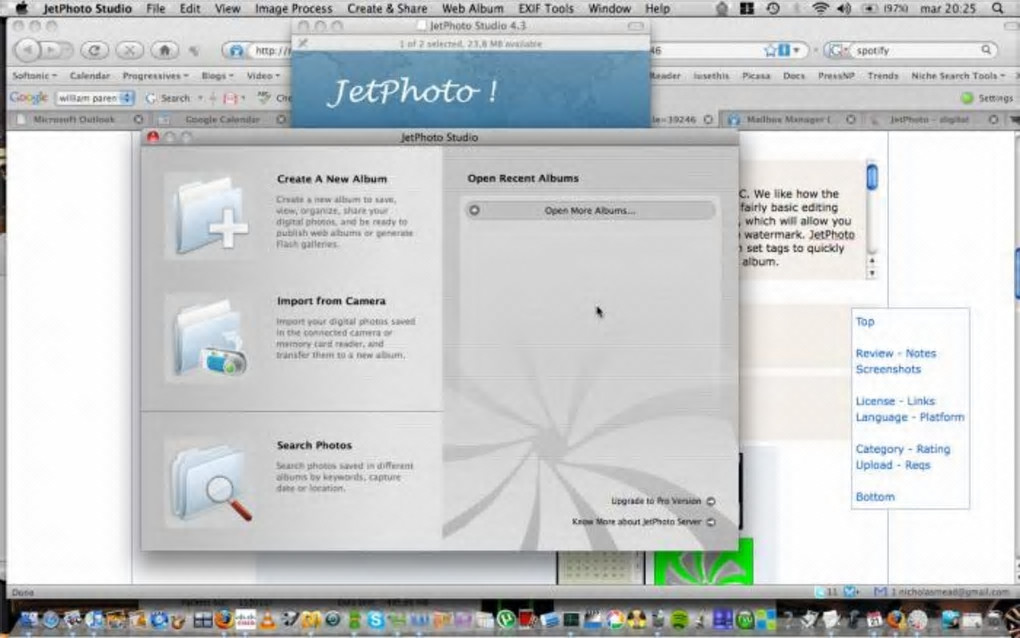Click the Picasa bookmark in the bookmarks bar
Viewport: 1020px width, 638px height.
756,75
